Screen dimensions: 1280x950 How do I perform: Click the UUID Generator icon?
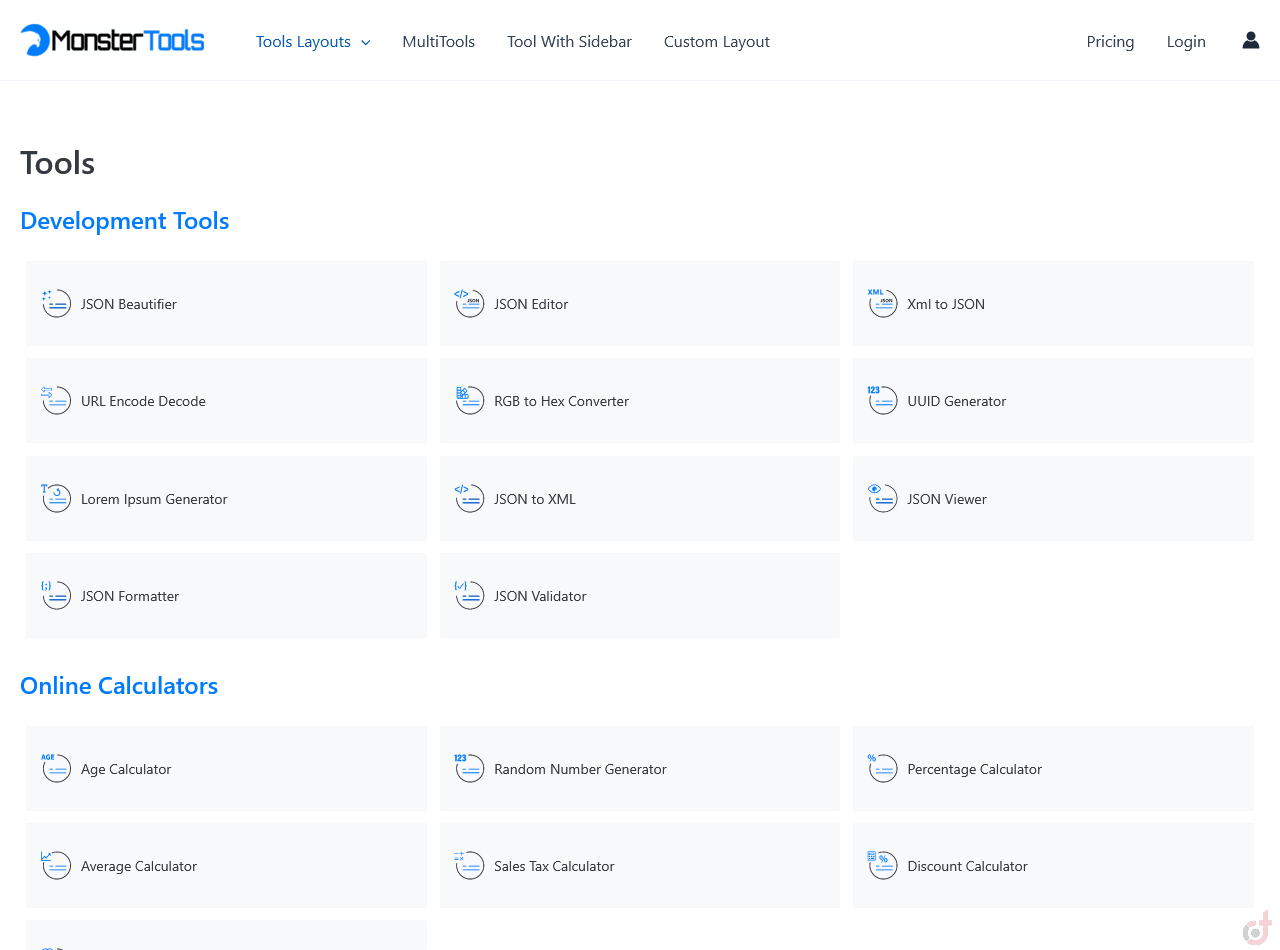tap(882, 401)
